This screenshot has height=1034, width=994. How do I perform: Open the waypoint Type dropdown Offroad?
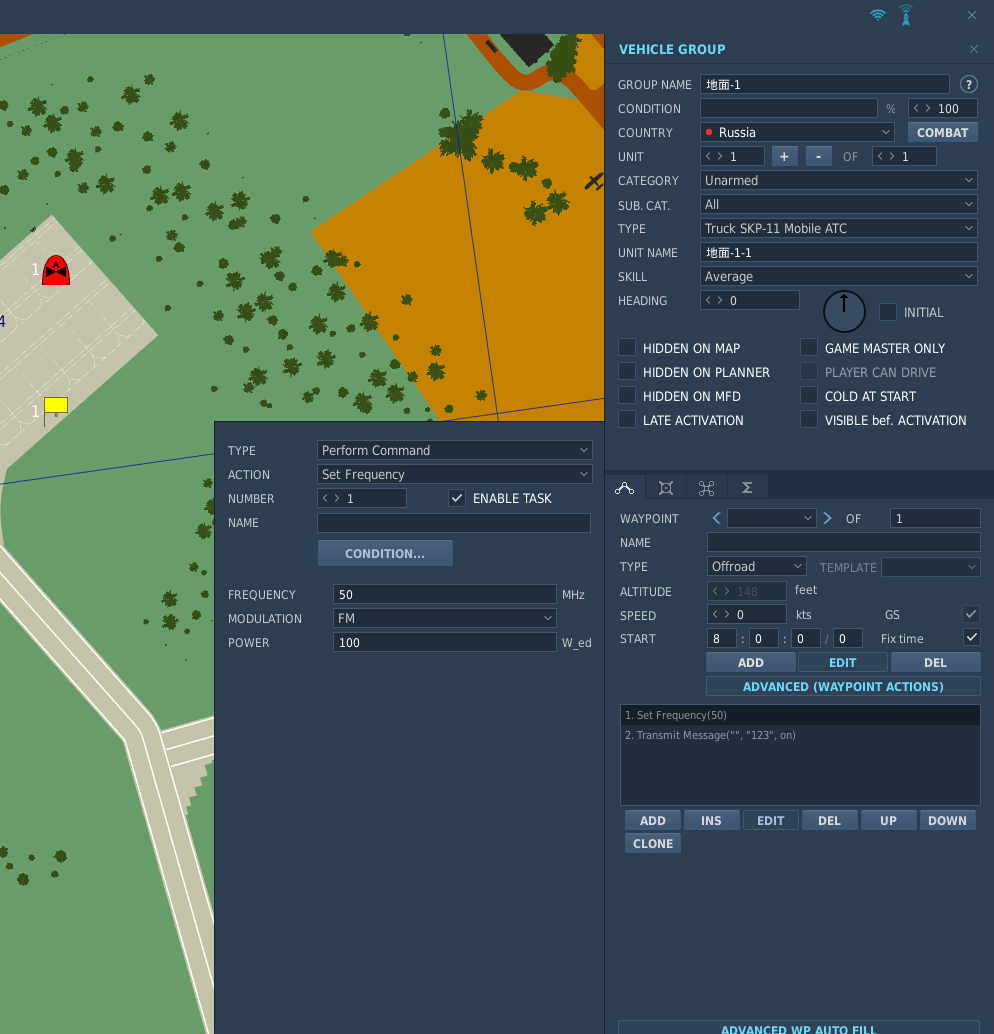pyautogui.click(x=757, y=566)
